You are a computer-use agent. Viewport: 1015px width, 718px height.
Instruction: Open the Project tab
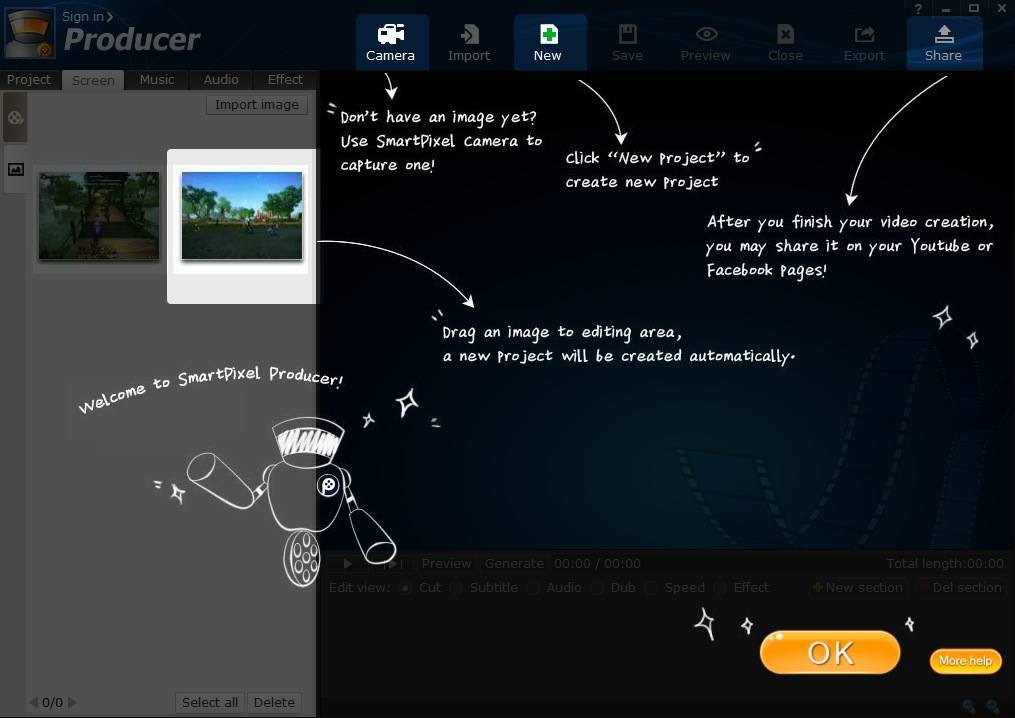[28, 79]
